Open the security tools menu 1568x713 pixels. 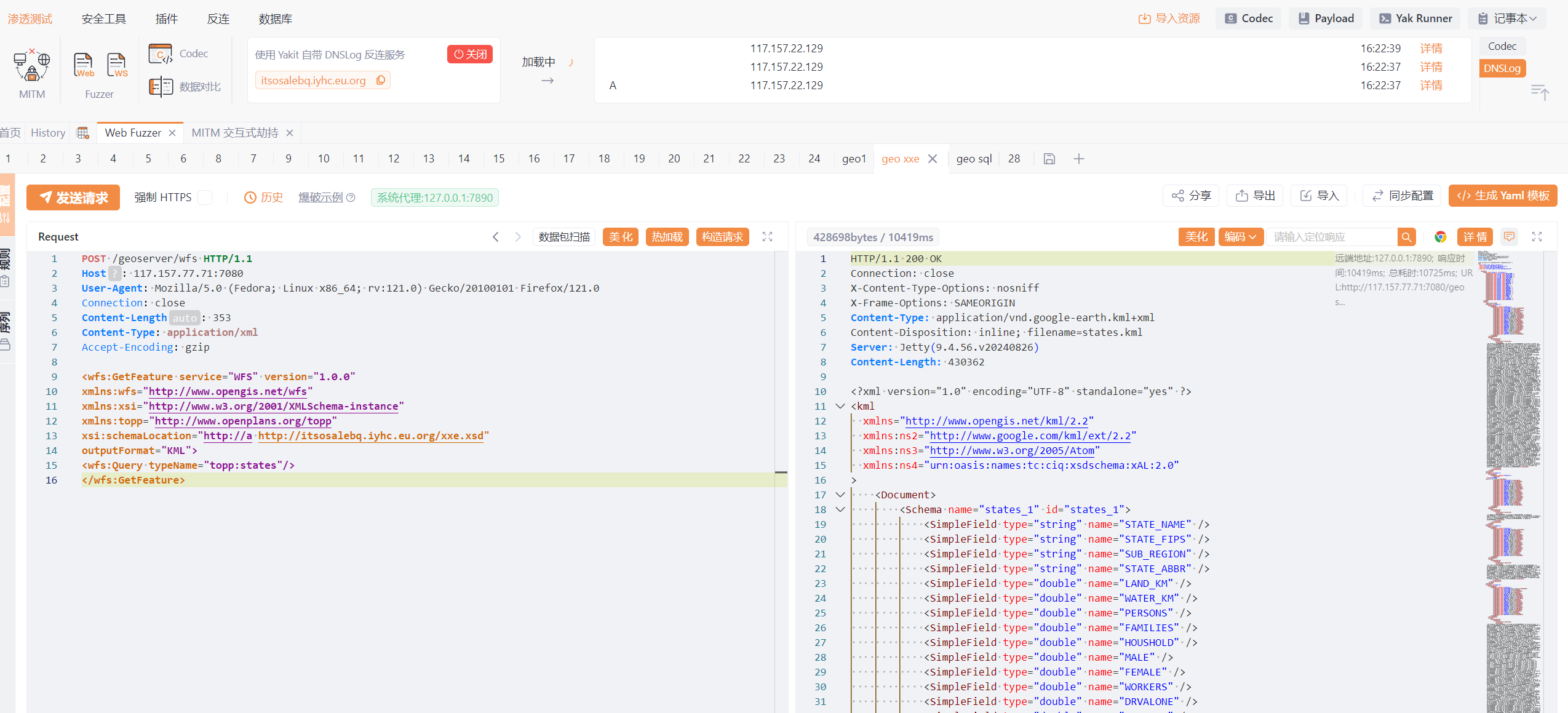104,19
